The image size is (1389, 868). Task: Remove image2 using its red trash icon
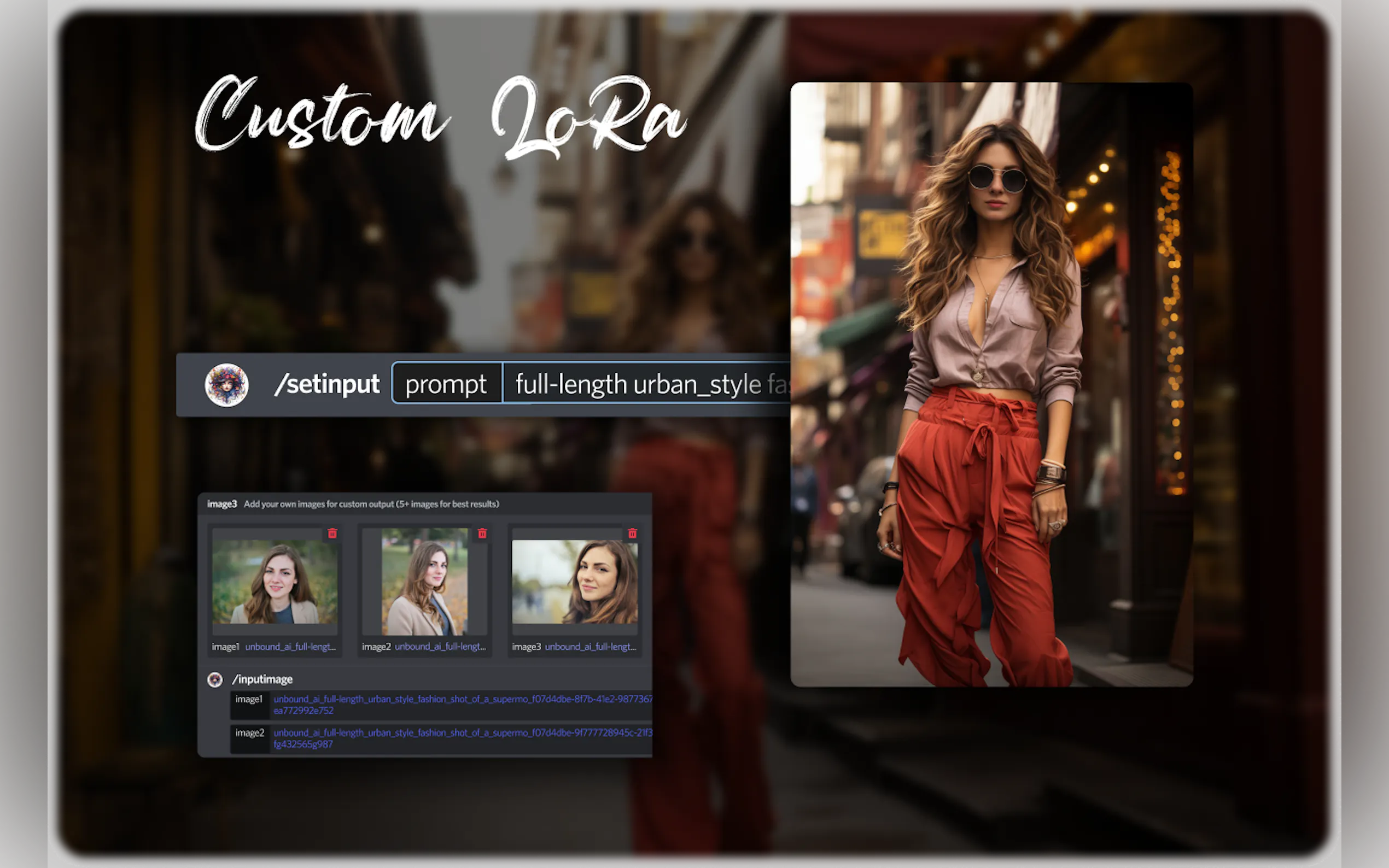(482, 533)
